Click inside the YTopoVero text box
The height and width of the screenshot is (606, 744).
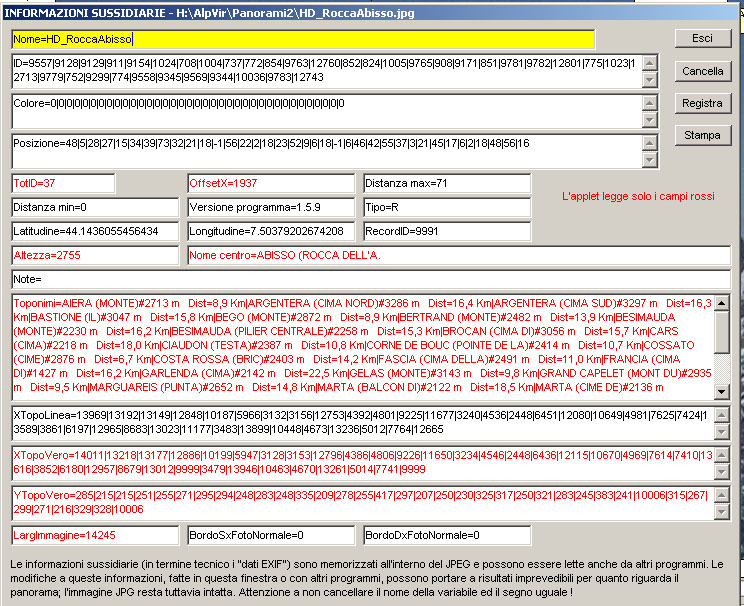pyautogui.click(x=363, y=503)
